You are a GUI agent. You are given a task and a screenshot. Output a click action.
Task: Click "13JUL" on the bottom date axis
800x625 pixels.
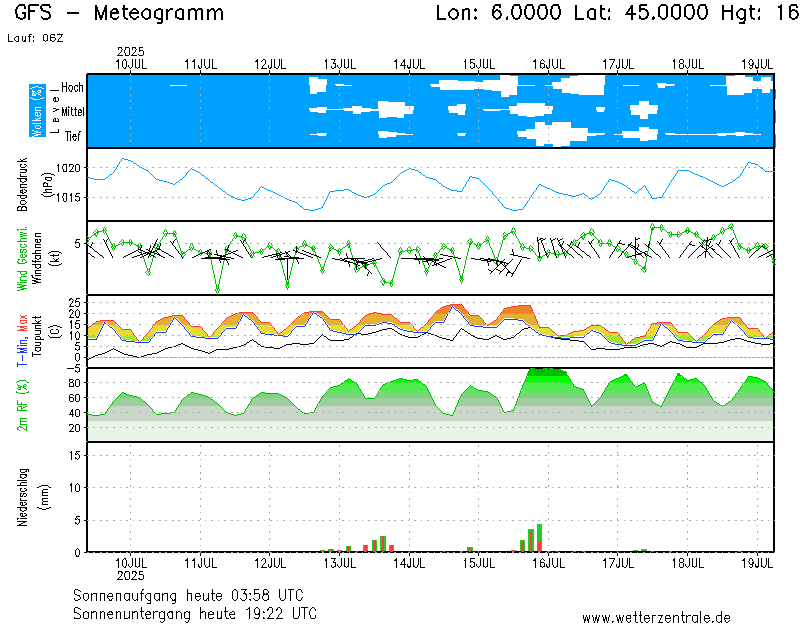point(340,563)
